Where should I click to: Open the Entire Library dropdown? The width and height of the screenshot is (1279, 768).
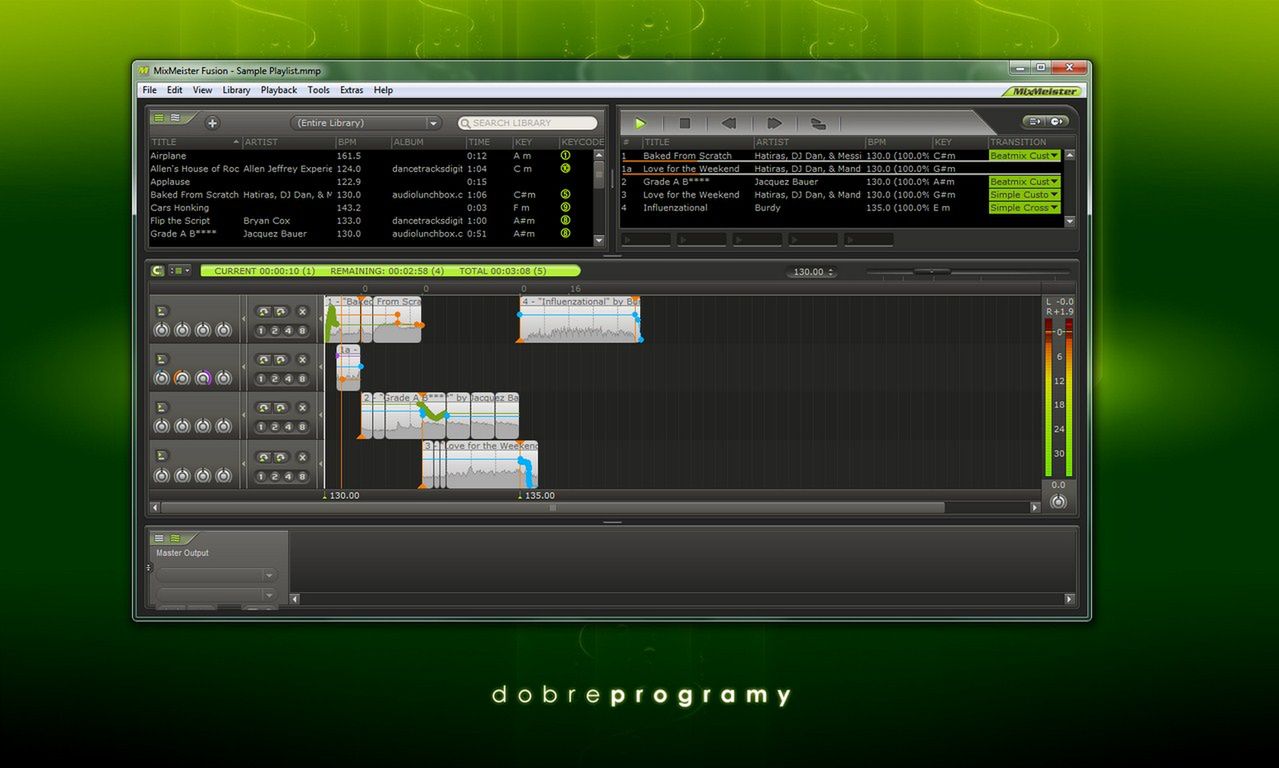point(366,123)
